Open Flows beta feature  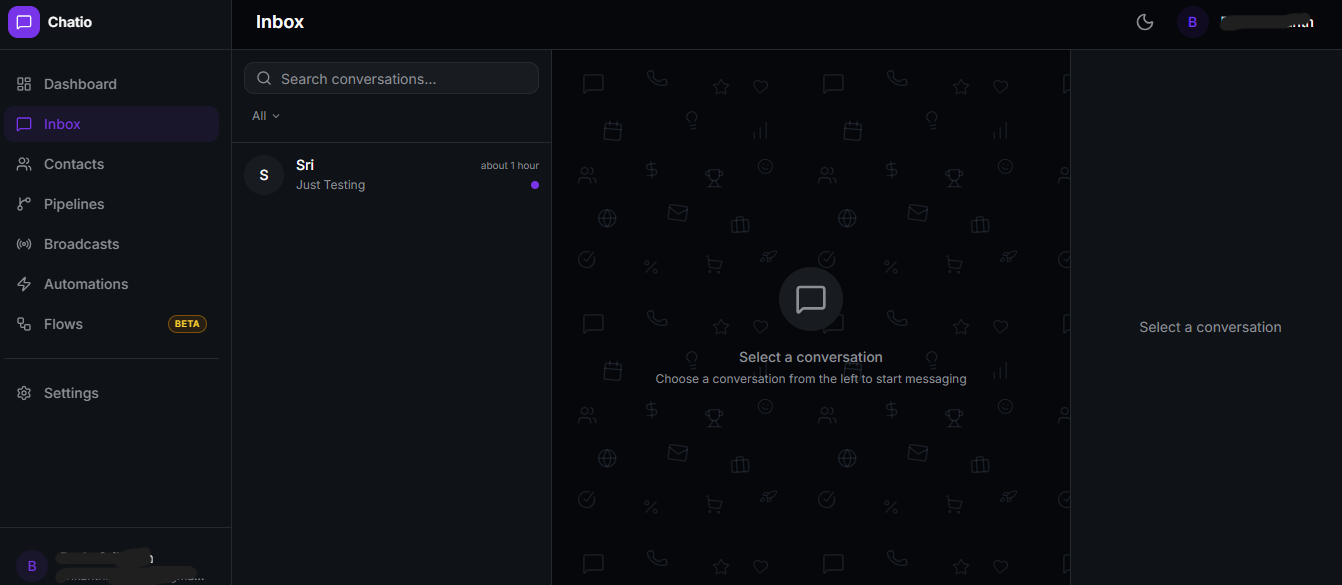tap(111, 324)
